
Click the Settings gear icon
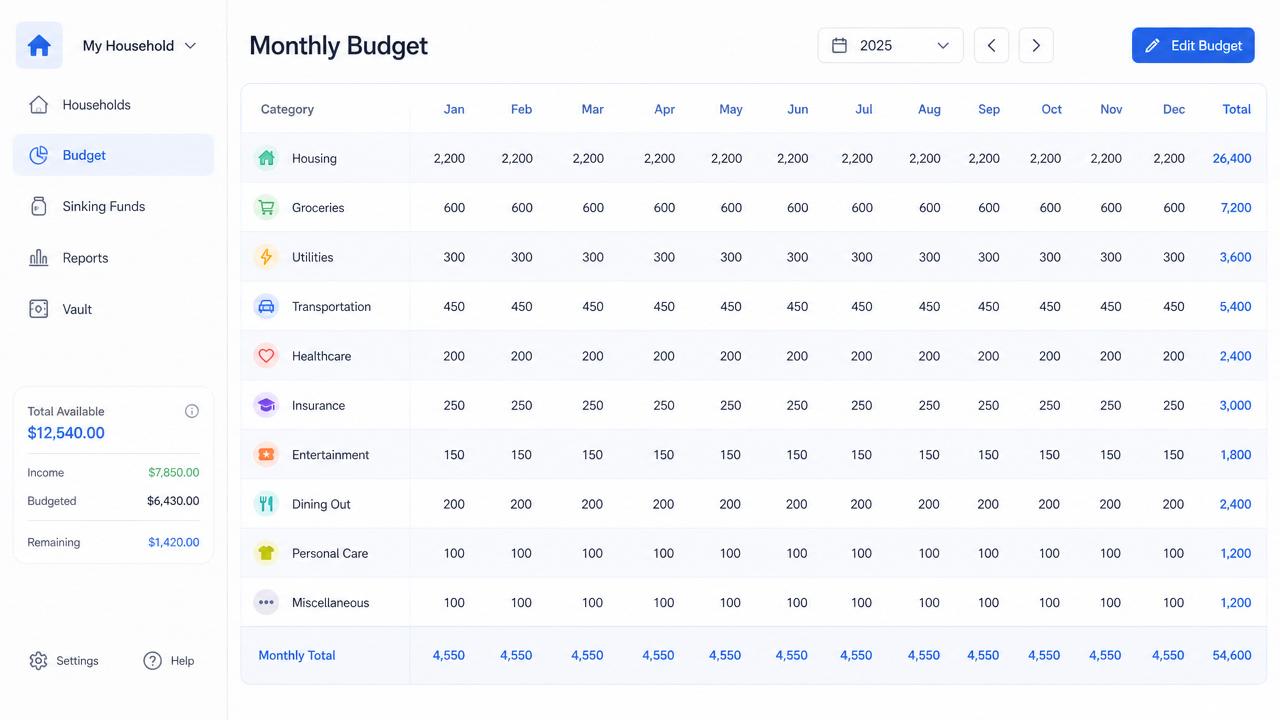click(38, 661)
